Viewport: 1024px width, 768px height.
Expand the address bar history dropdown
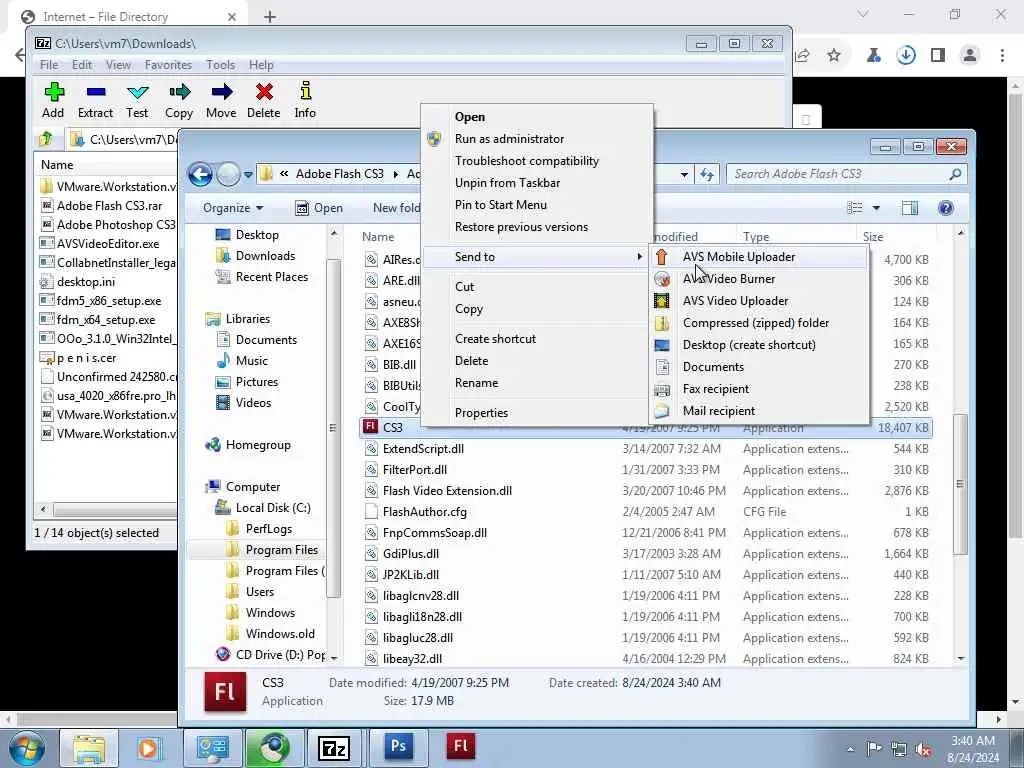click(684, 174)
